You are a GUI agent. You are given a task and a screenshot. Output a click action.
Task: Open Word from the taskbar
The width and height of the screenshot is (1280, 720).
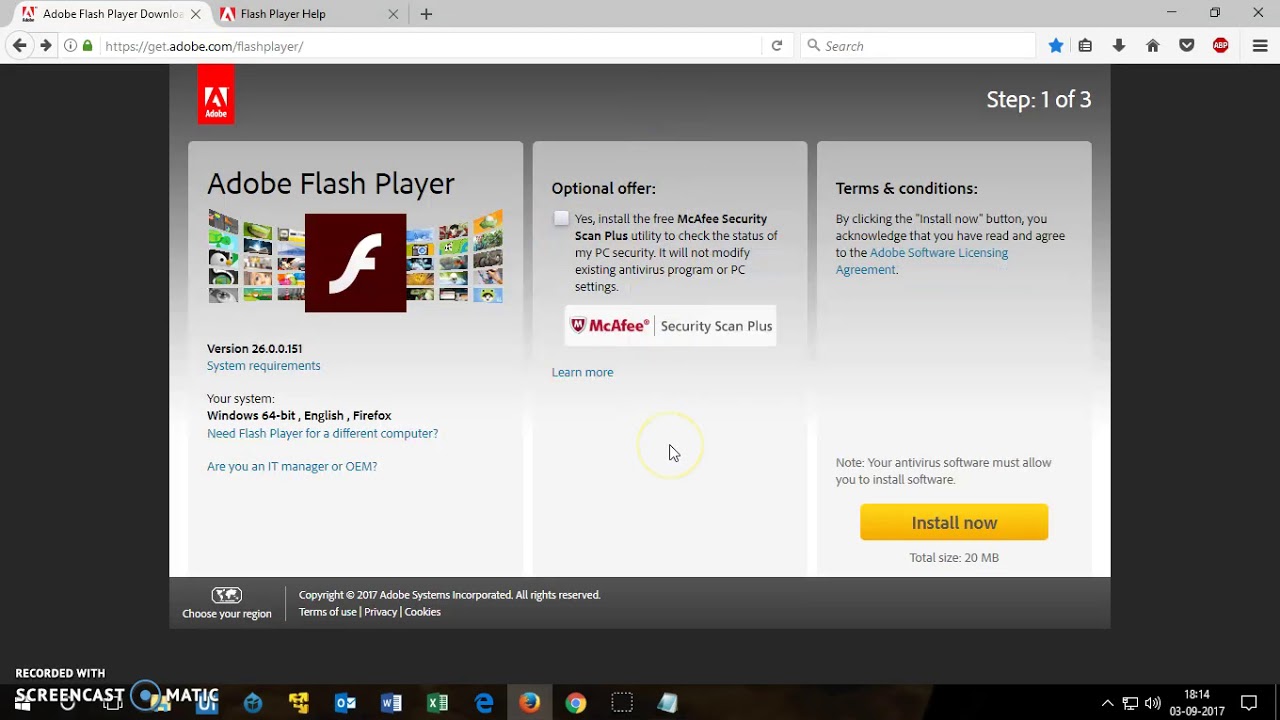coord(391,703)
